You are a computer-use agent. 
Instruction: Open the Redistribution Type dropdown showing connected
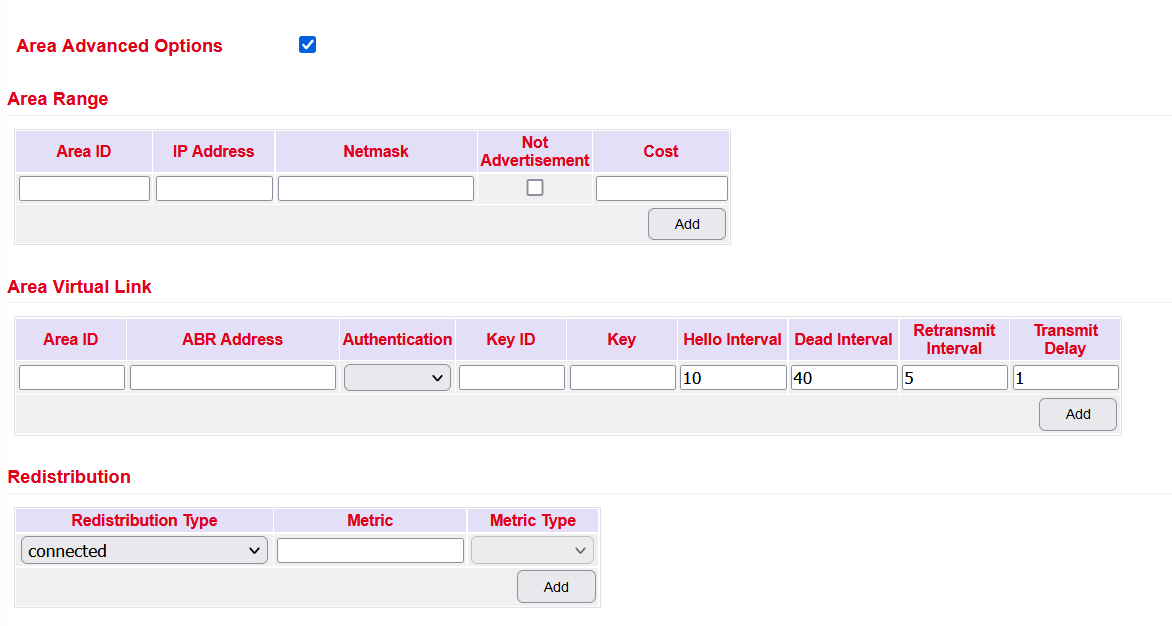[144, 551]
